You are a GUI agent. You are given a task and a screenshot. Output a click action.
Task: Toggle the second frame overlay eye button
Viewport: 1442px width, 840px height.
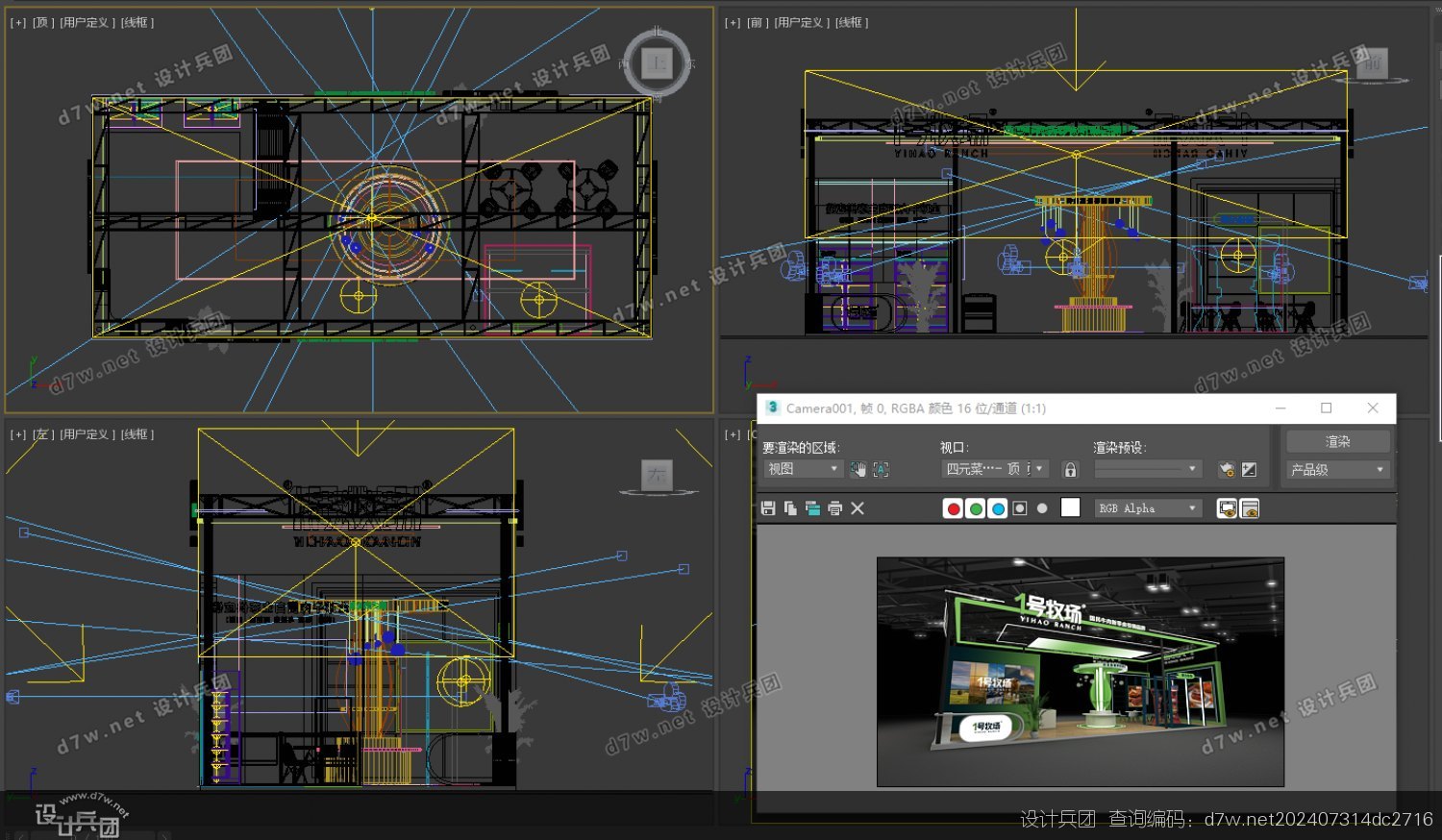click(1250, 508)
